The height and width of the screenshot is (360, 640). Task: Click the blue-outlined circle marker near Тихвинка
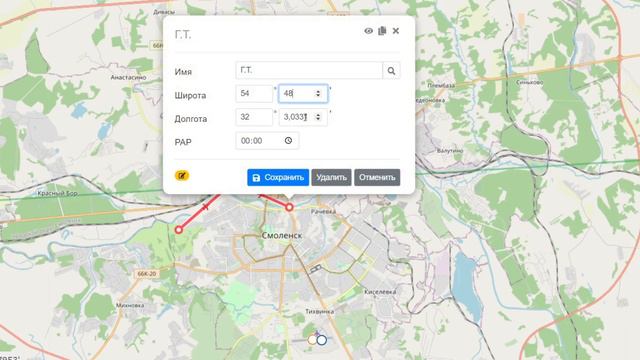[322, 340]
